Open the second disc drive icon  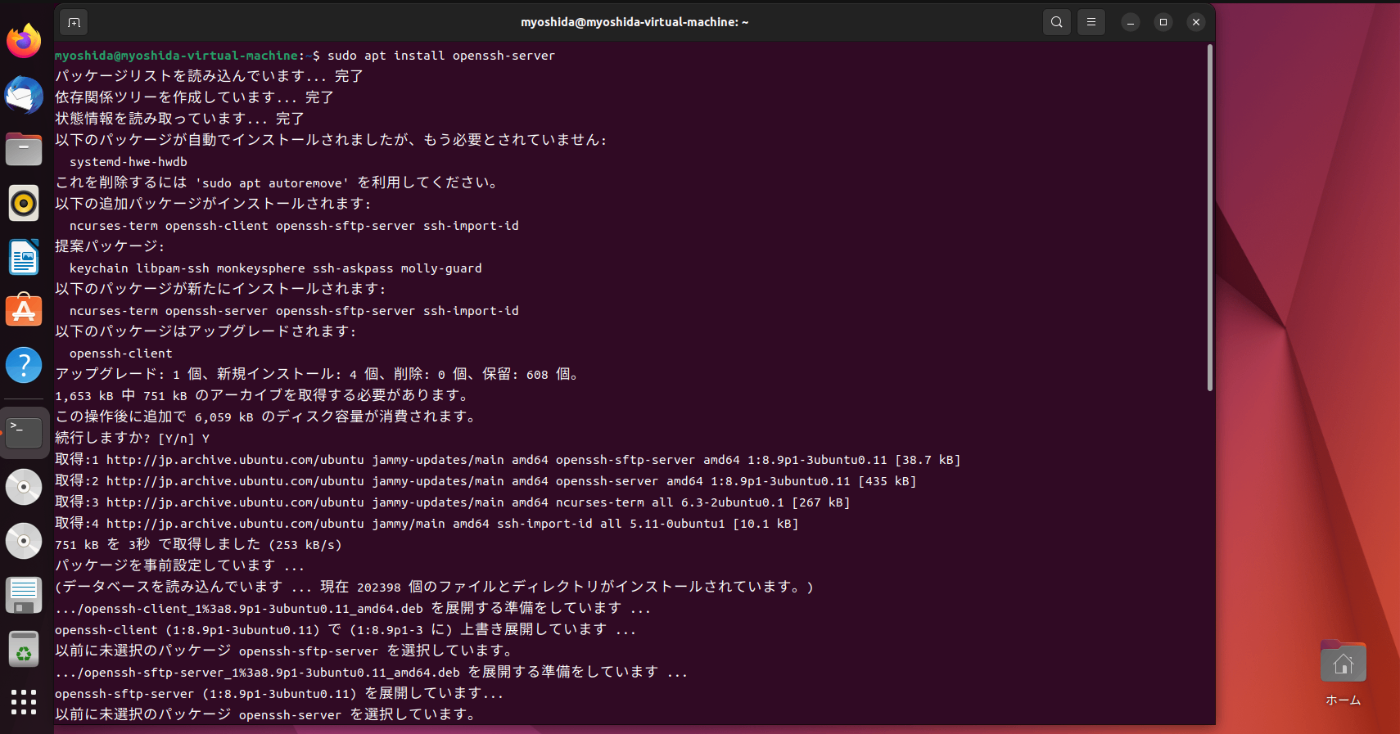pyautogui.click(x=24, y=541)
